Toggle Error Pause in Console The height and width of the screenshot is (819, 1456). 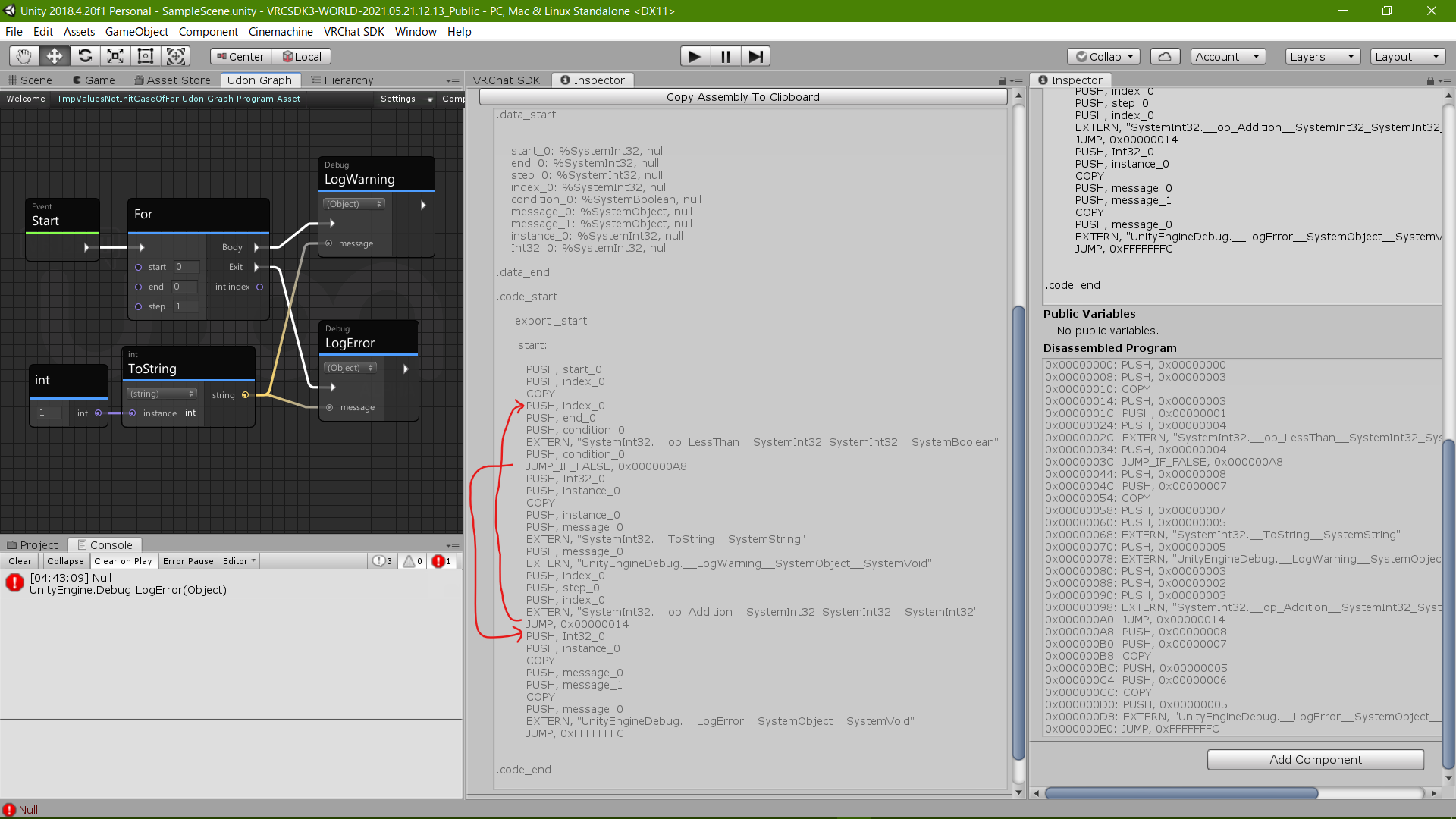tap(188, 561)
